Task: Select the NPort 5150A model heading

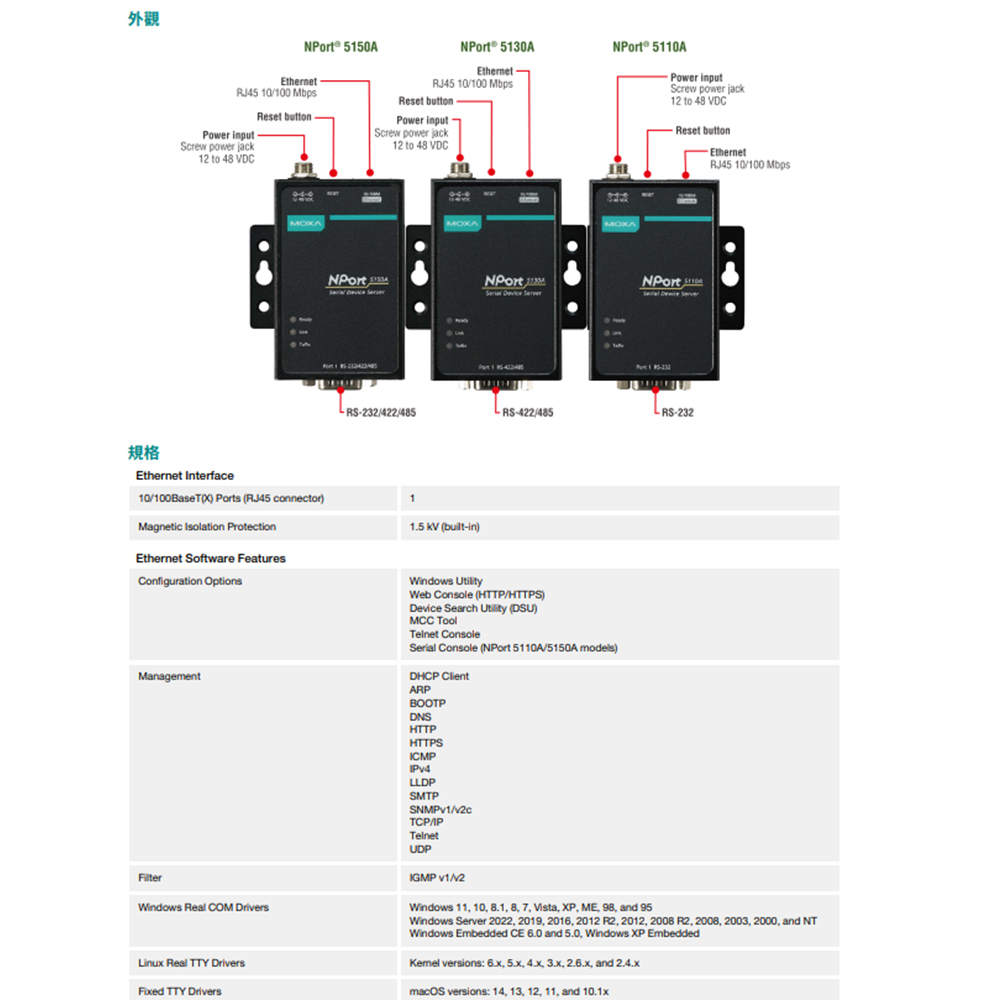Action: pyautogui.click(x=340, y=47)
